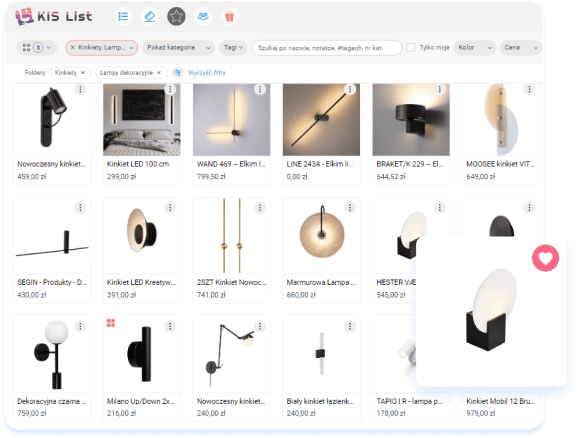Open the Marmurowa Lampa product thumbnail
This screenshot has height=438, width=581.
click(x=321, y=235)
